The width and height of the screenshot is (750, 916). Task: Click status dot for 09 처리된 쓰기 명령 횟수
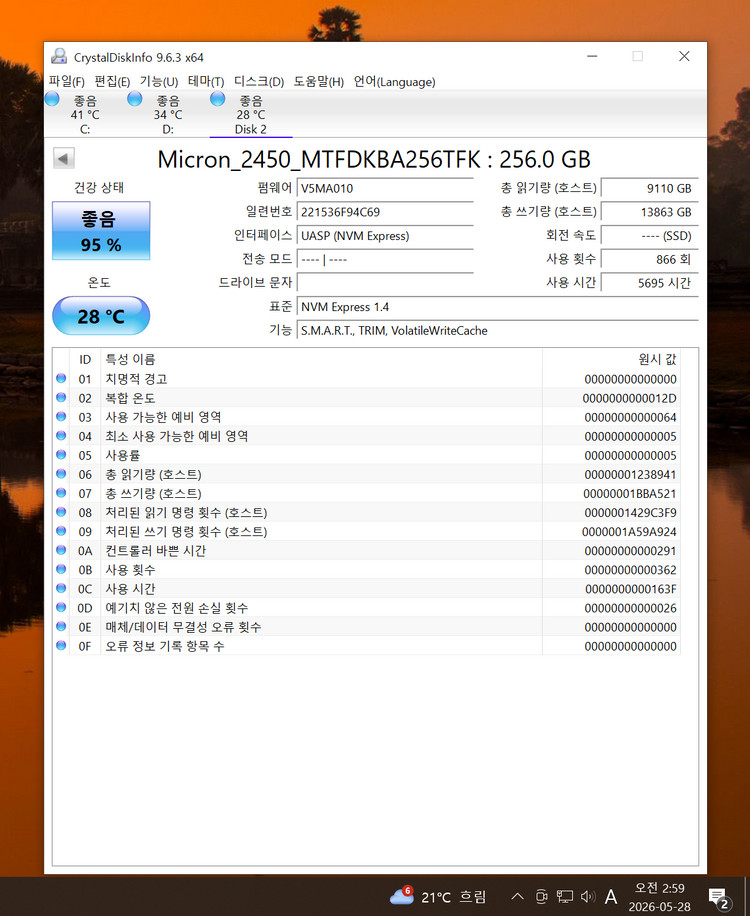61,531
